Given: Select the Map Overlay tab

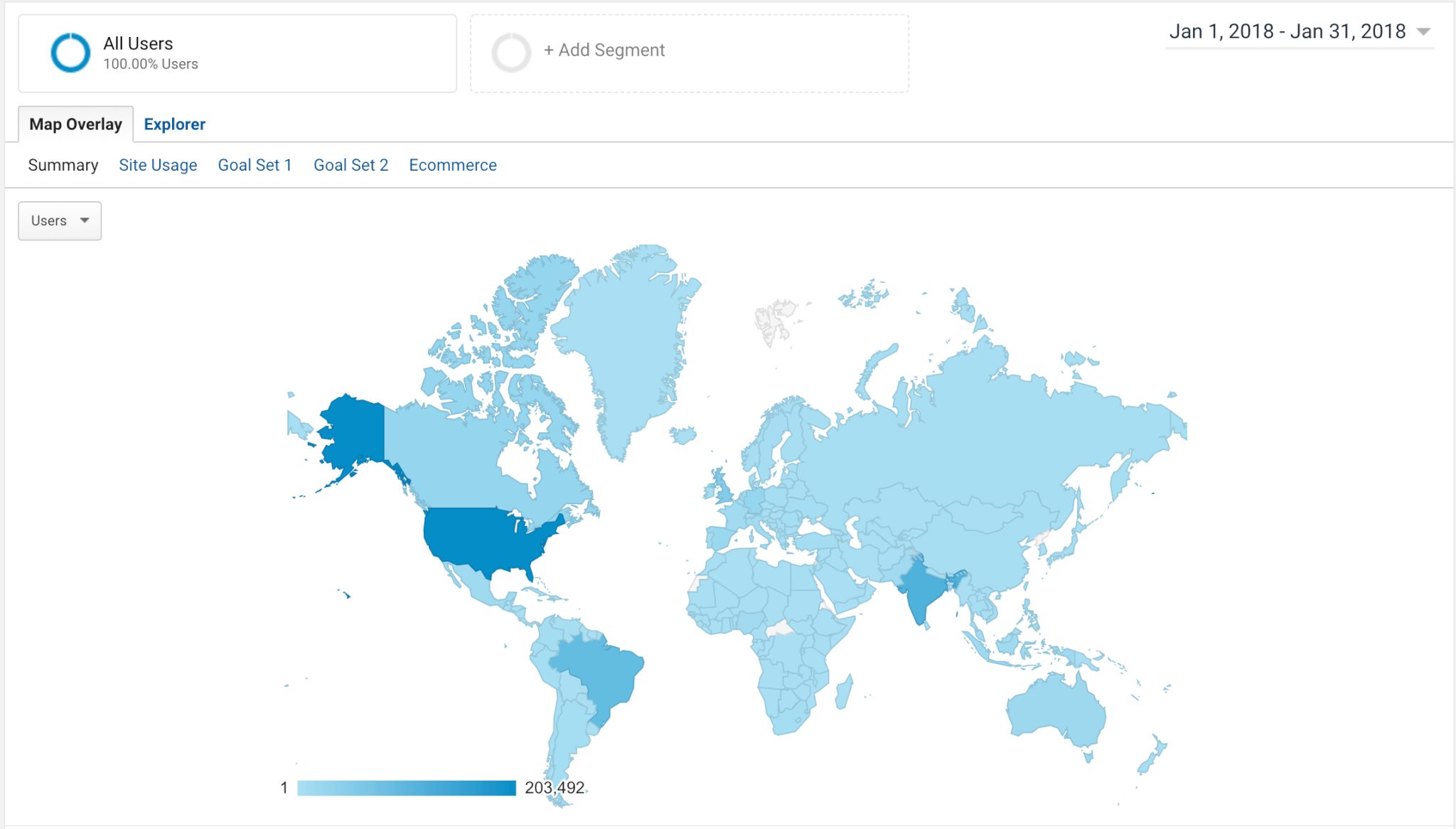Looking at the screenshot, I should (x=76, y=124).
